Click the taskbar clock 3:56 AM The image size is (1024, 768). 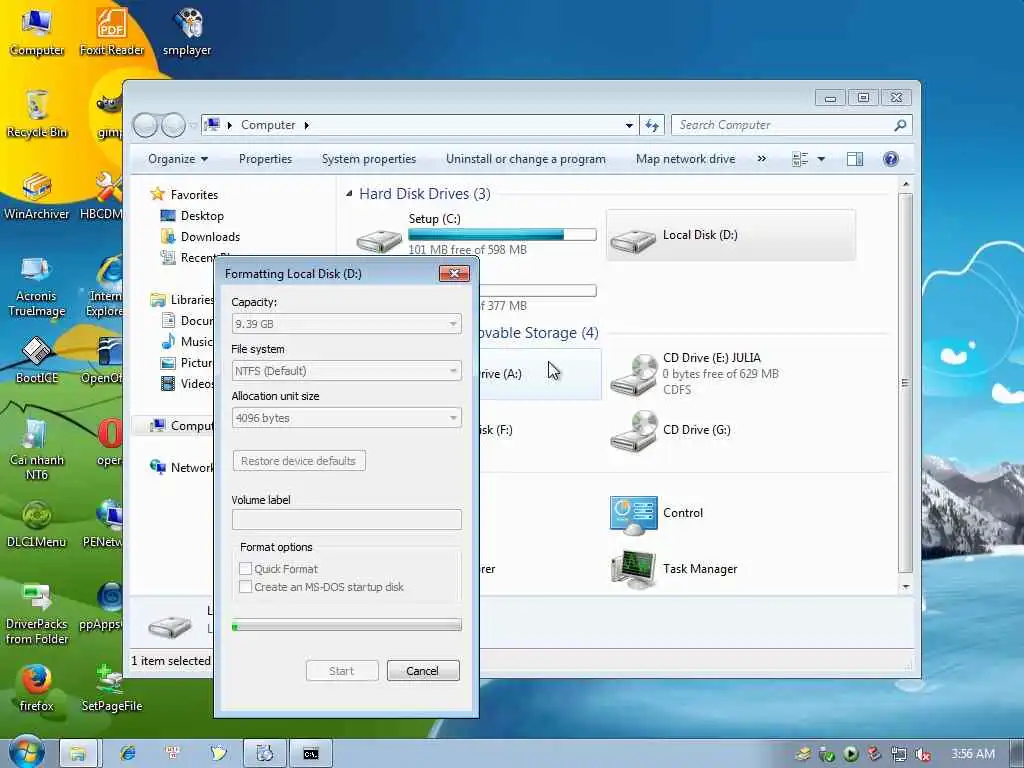[972, 754]
